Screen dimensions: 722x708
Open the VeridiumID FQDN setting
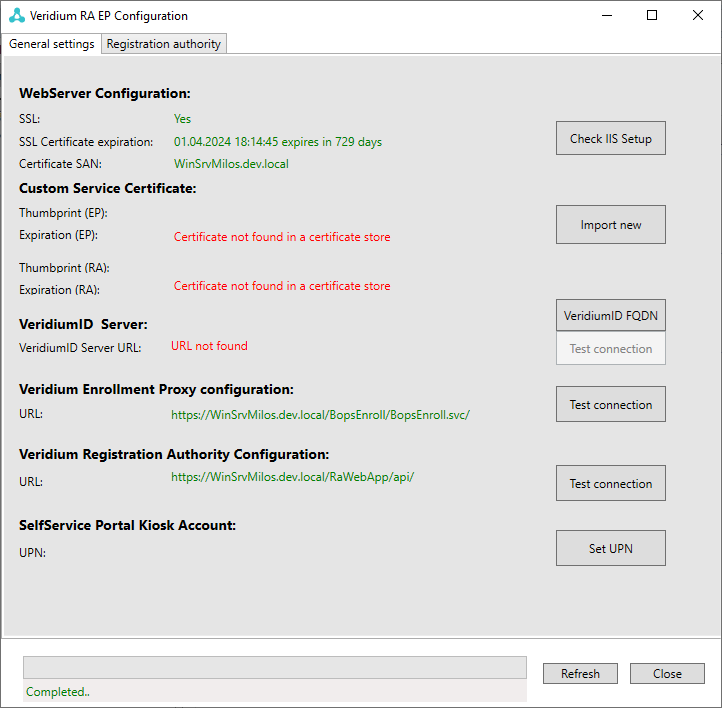click(x=610, y=316)
